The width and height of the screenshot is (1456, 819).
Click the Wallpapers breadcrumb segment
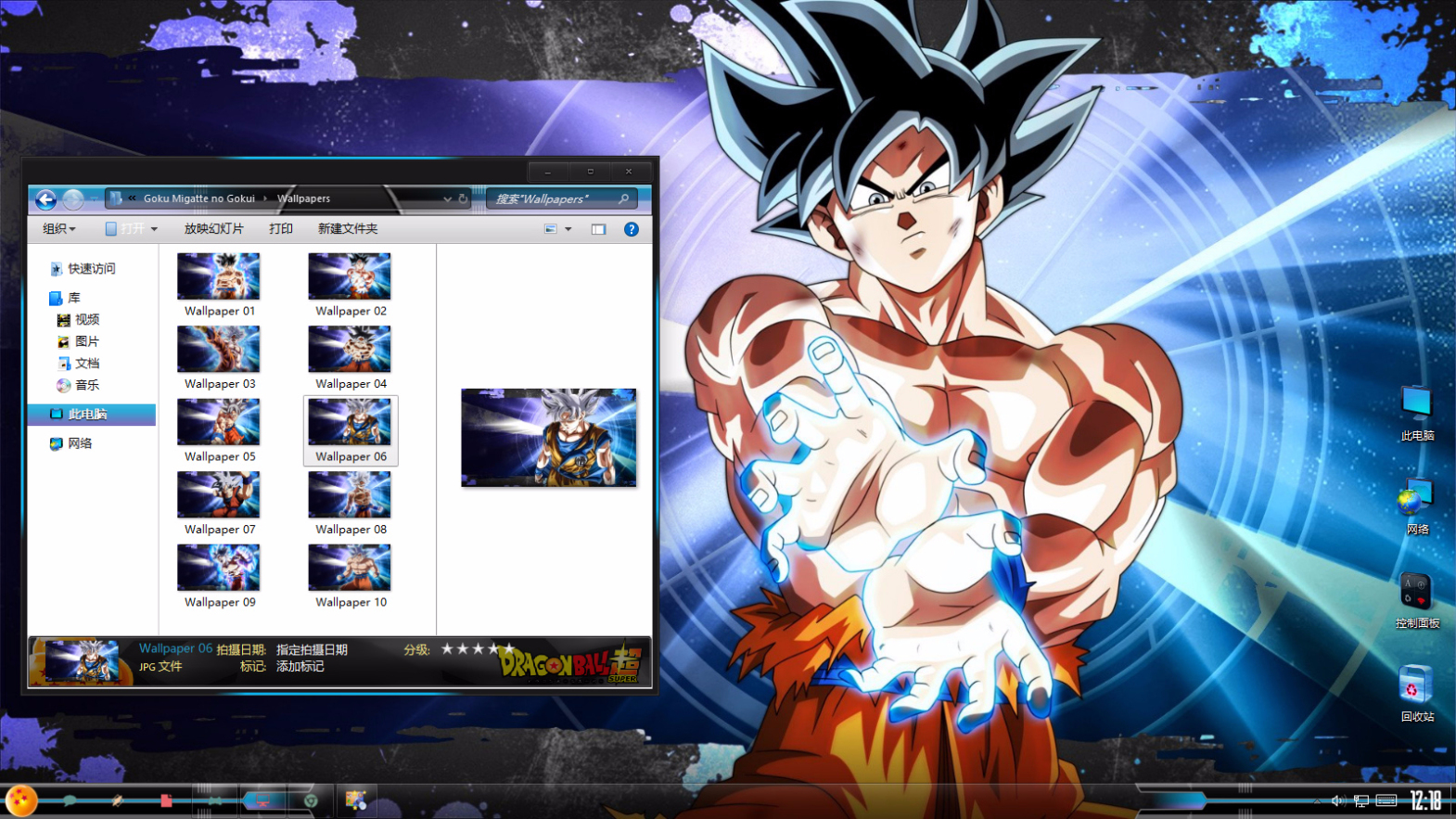[x=303, y=198]
